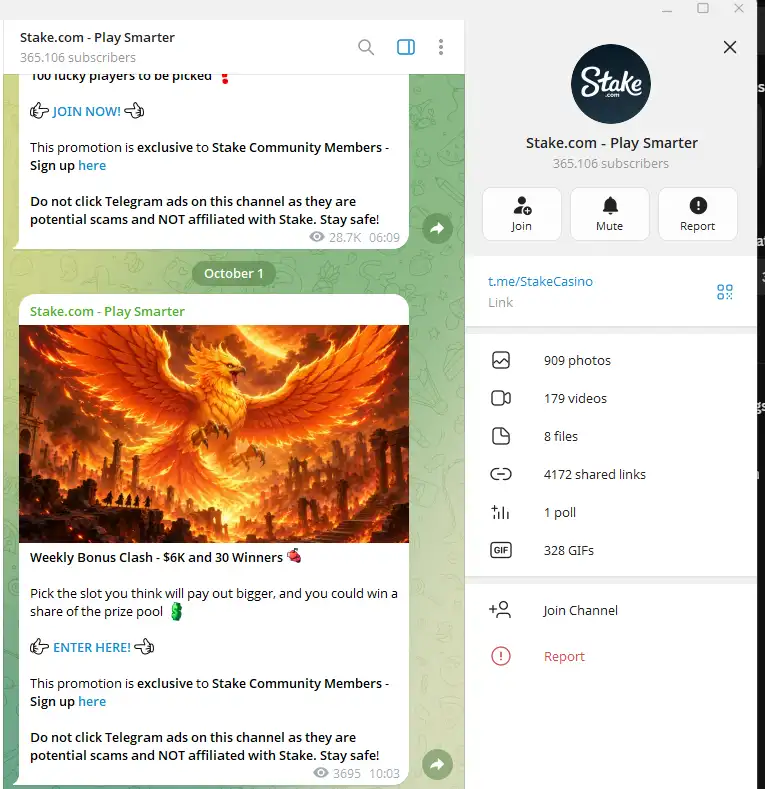The image size is (765, 789).
Task: Click the red Report entry at panel bottom
Action: [x=610, y=656]
